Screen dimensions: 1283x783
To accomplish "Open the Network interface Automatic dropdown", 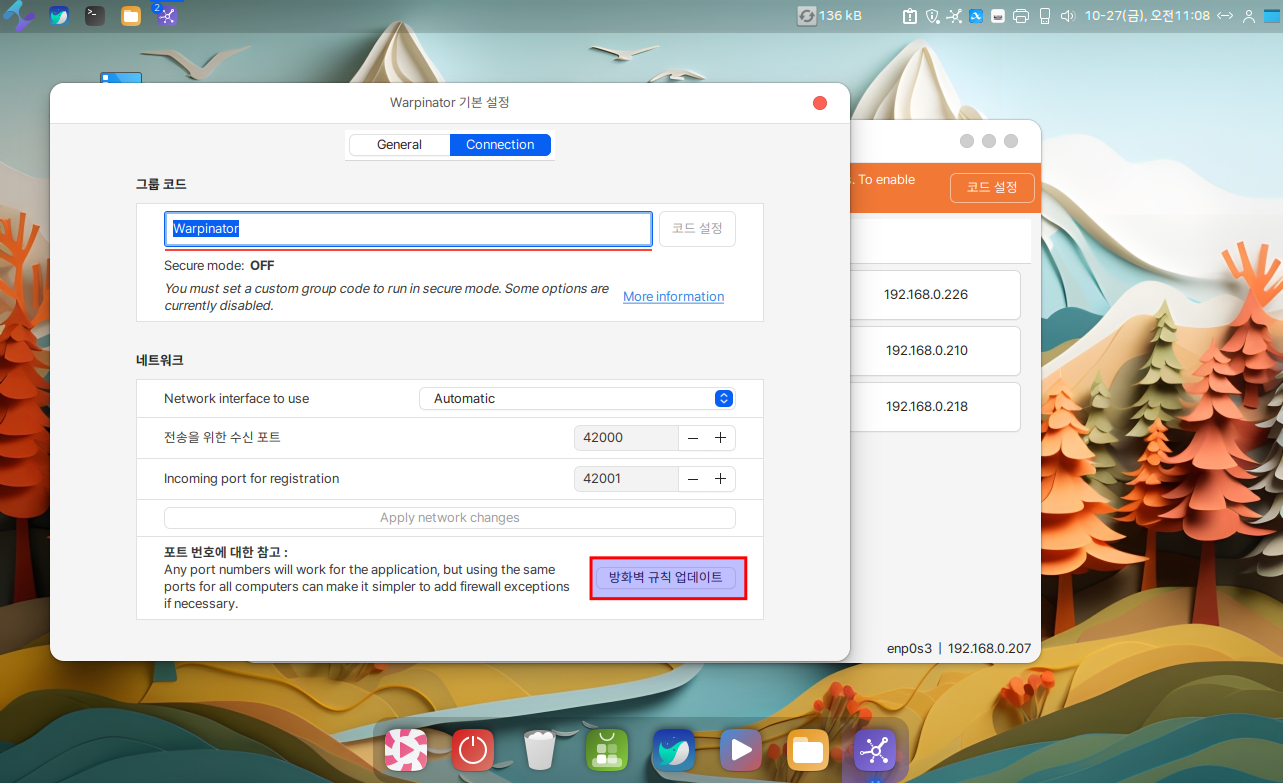I will pyautogui.click(x=577, y=398).
